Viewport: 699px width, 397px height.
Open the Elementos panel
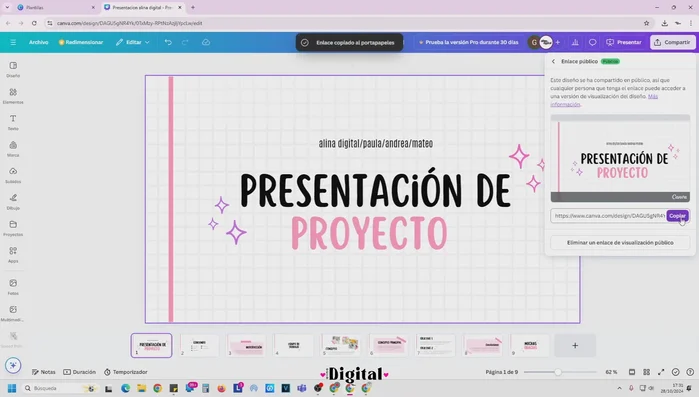click(13, 95)
